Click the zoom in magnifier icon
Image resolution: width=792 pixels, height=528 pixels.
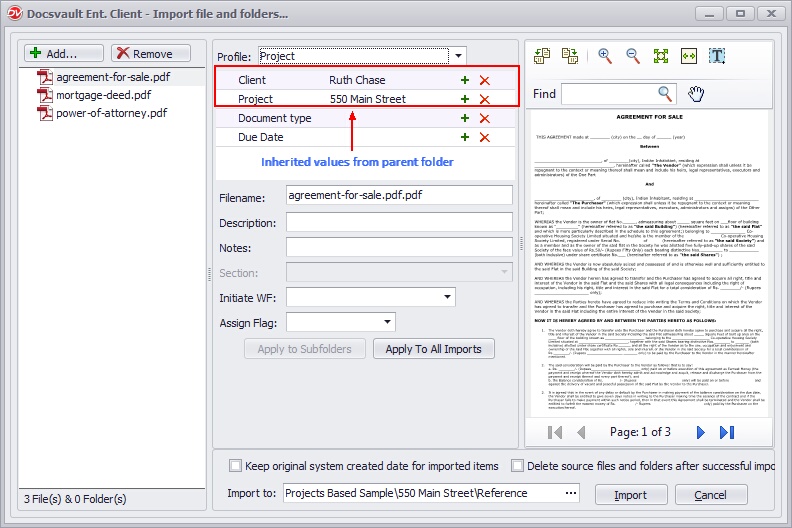tap(605, 57)
